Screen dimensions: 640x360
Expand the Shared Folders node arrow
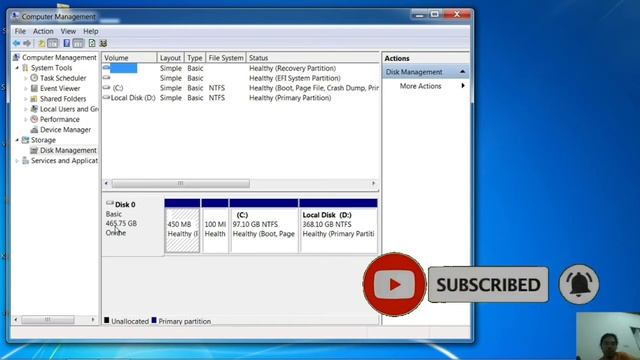click(x=26, y=99)
